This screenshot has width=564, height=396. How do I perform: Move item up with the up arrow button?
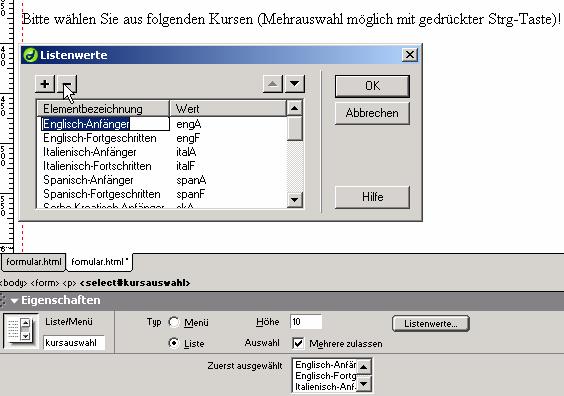tap(273, 84)
